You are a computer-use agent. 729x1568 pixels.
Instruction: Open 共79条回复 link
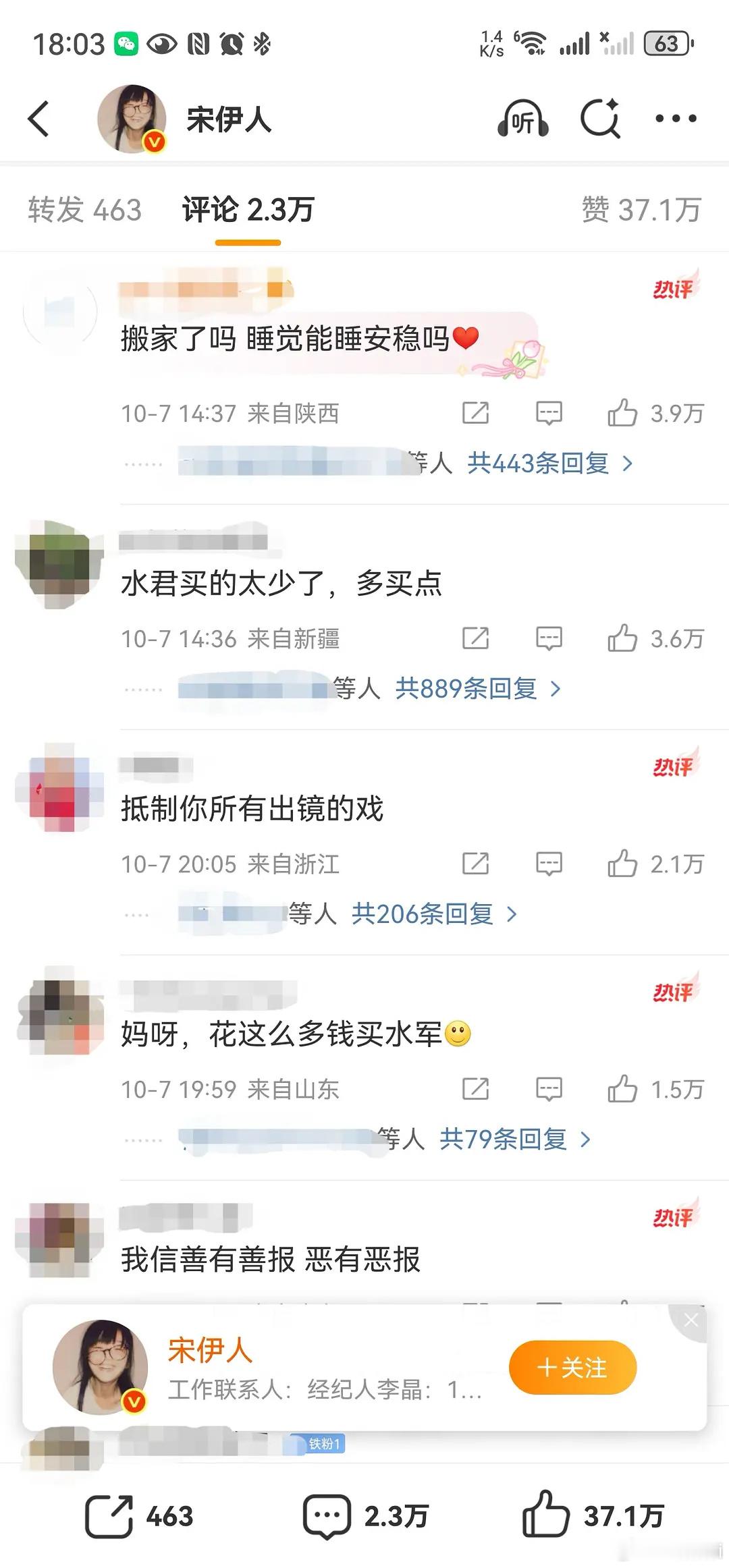515,1140
